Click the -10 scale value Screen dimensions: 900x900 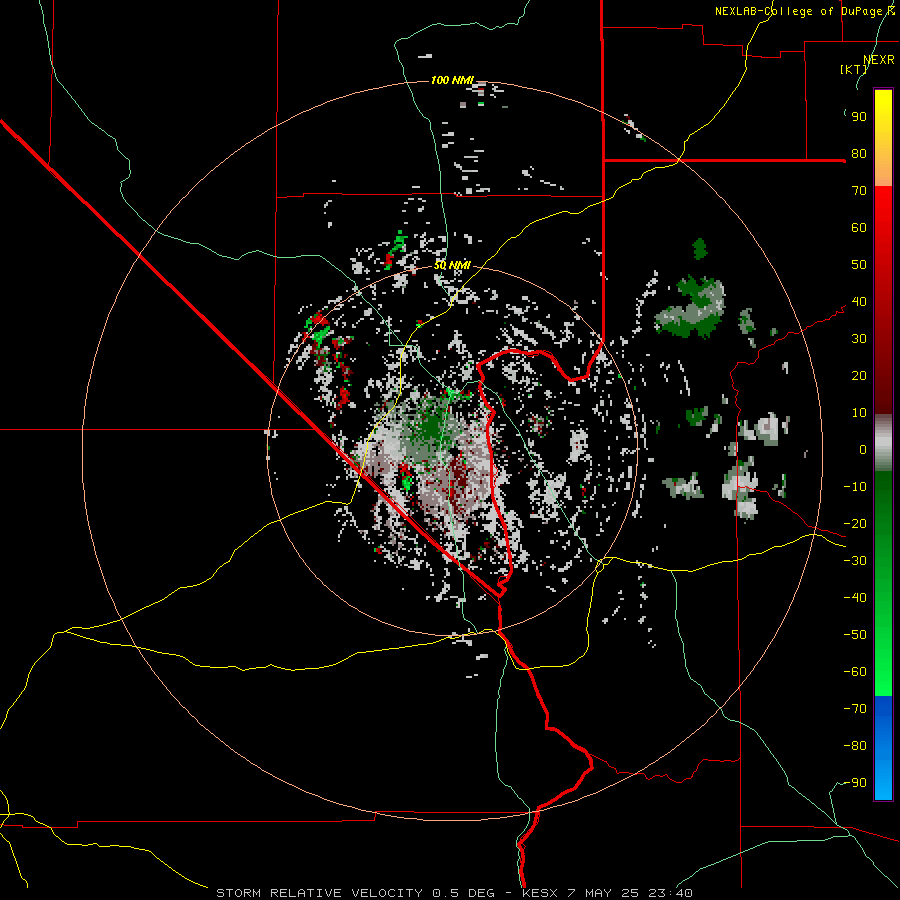click(855, 487)
